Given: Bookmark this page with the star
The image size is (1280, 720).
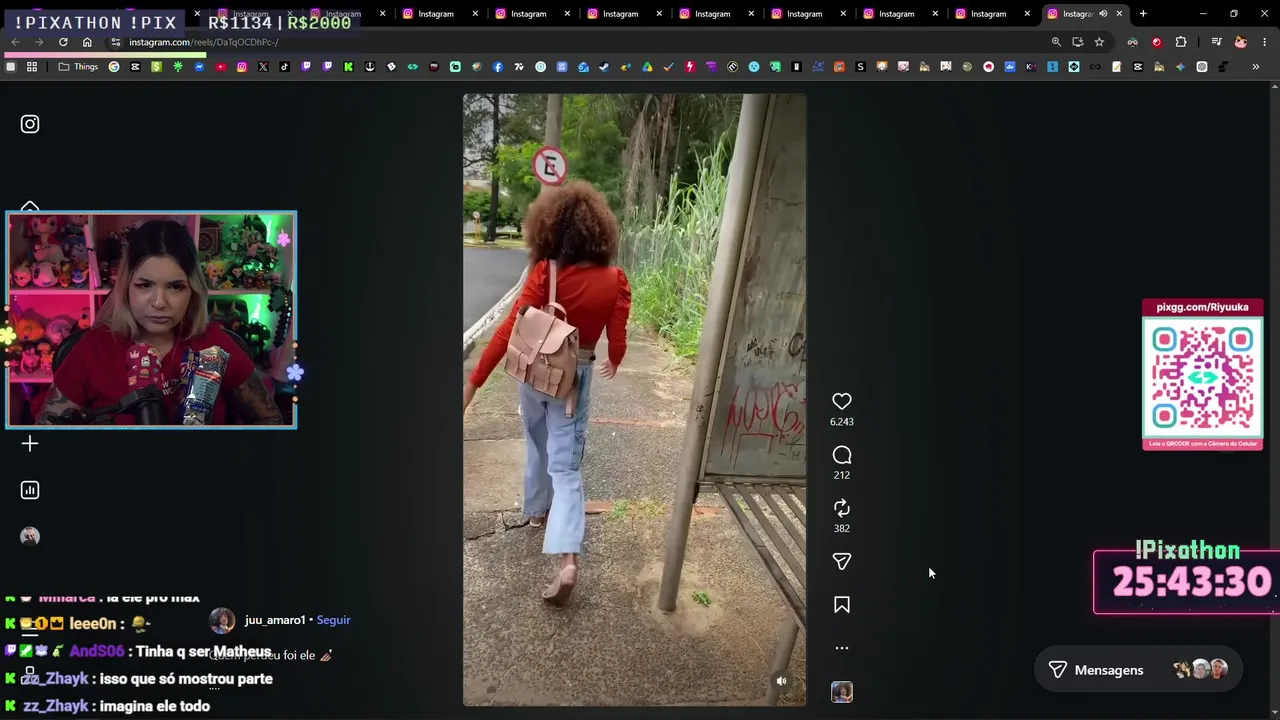Looking at the screenshot, I should (1099, 42).
